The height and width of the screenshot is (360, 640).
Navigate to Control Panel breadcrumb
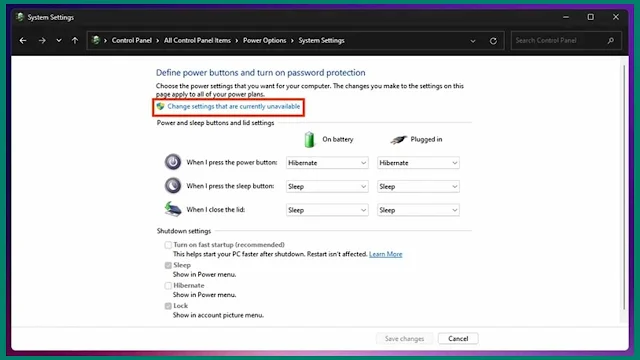click(131, 40)
